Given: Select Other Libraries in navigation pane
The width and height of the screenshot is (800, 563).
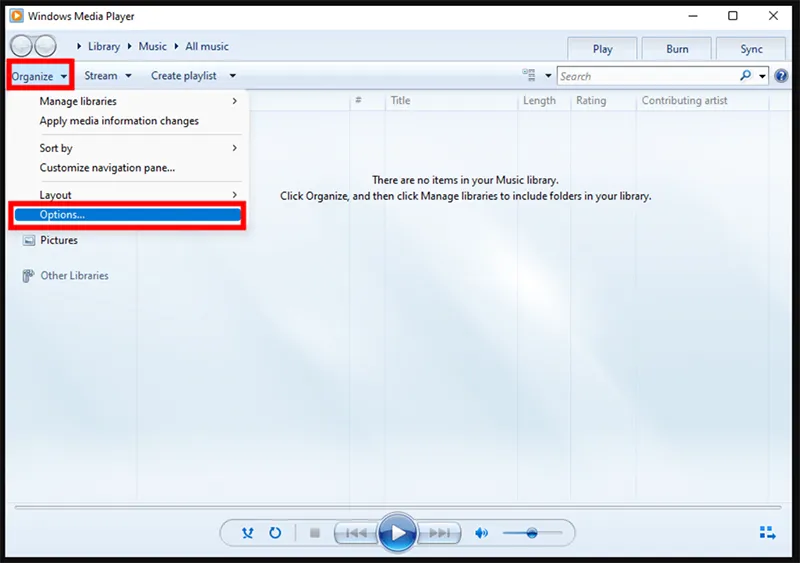Looking at the screenshot, I should click(74, 276).
